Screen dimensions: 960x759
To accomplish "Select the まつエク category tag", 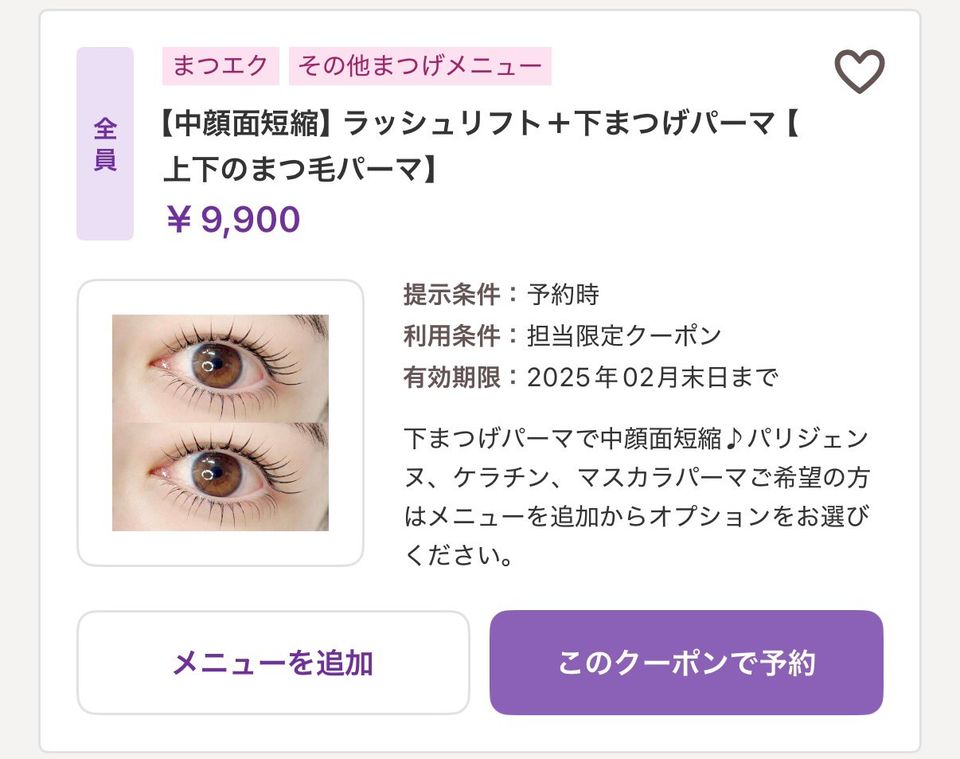I will (220, 66).
